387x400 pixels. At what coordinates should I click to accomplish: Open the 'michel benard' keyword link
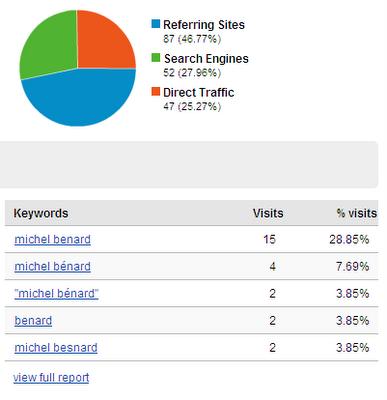tap(53, 239)
